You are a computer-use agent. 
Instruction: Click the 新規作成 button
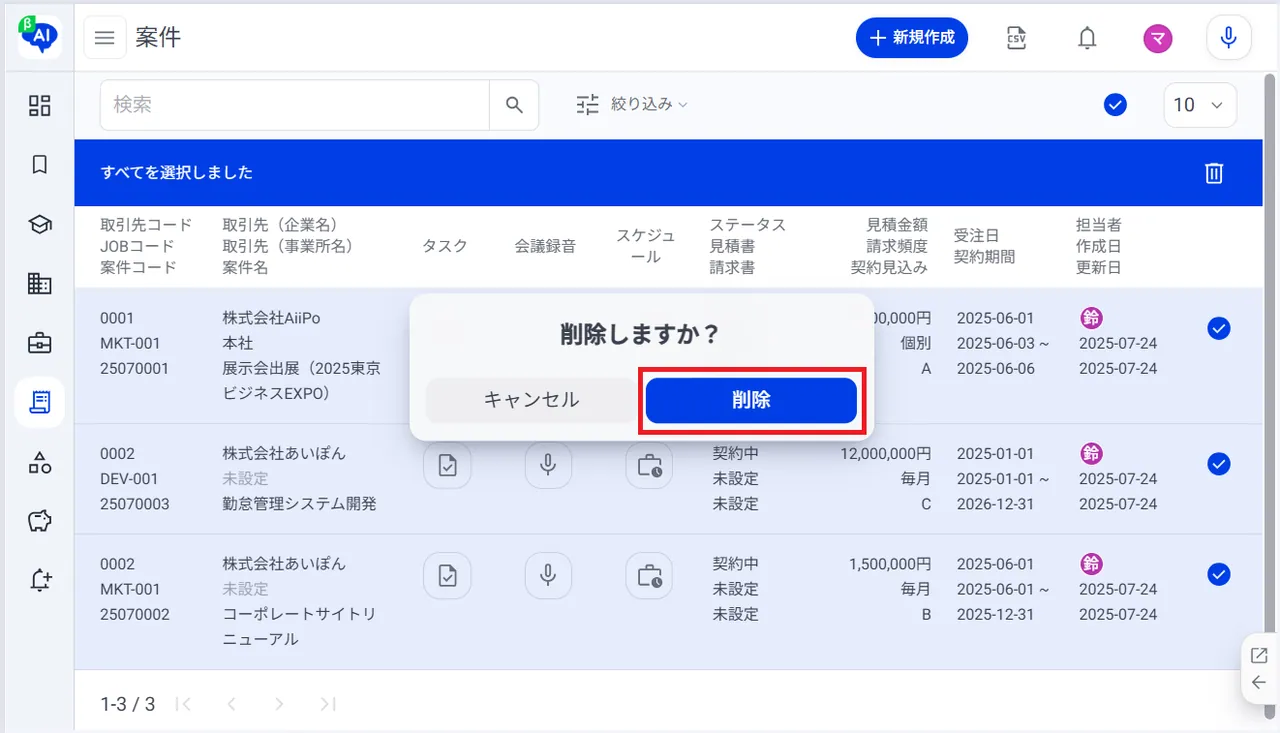pyautogui.click(x=912, y=38)
